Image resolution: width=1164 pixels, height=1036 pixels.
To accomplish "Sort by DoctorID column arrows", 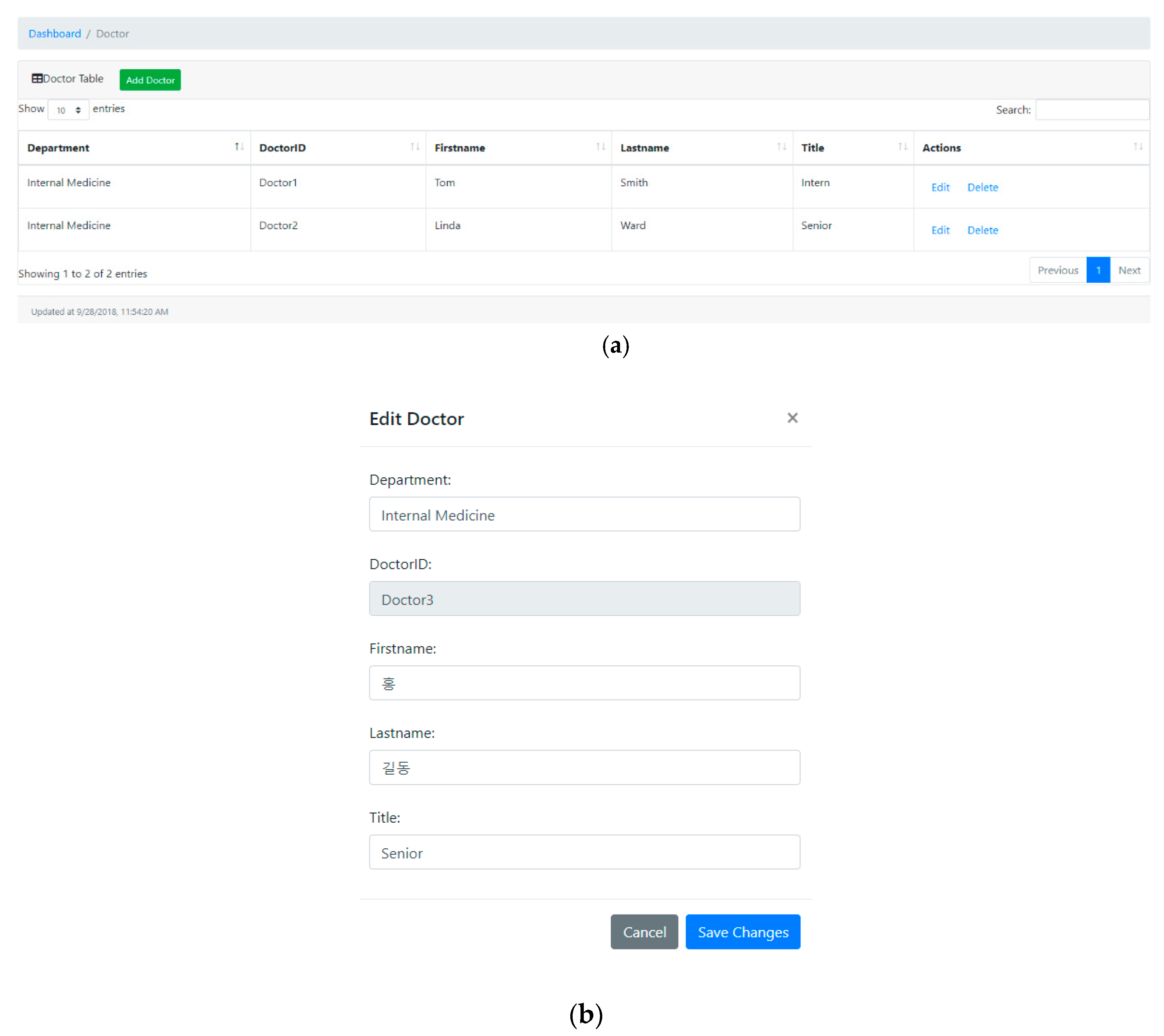I will pyautogui.click(x=415, y=147).
